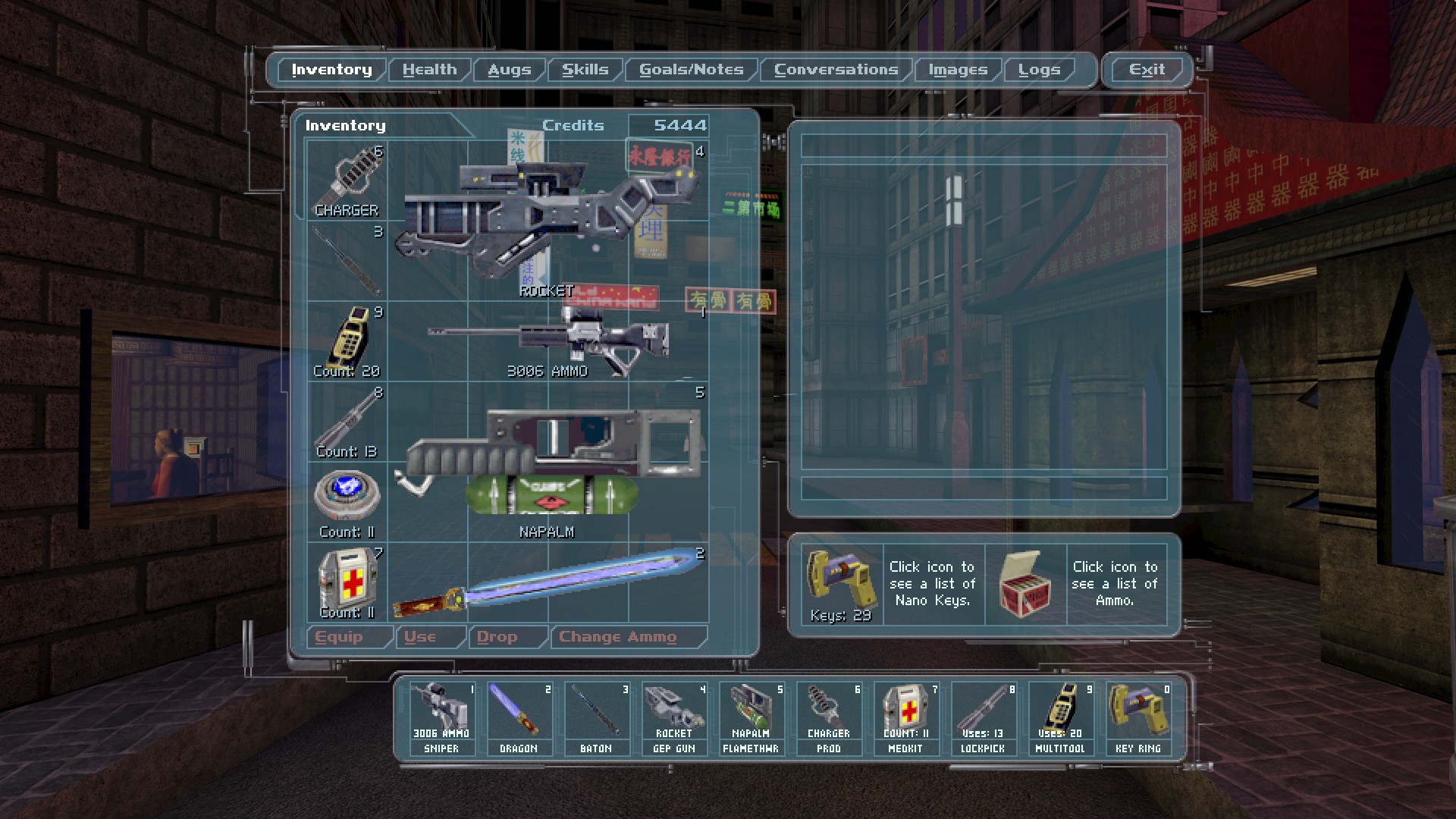Select the multitool with count 20
The image size is (1456, 819).
click(347, 341)
